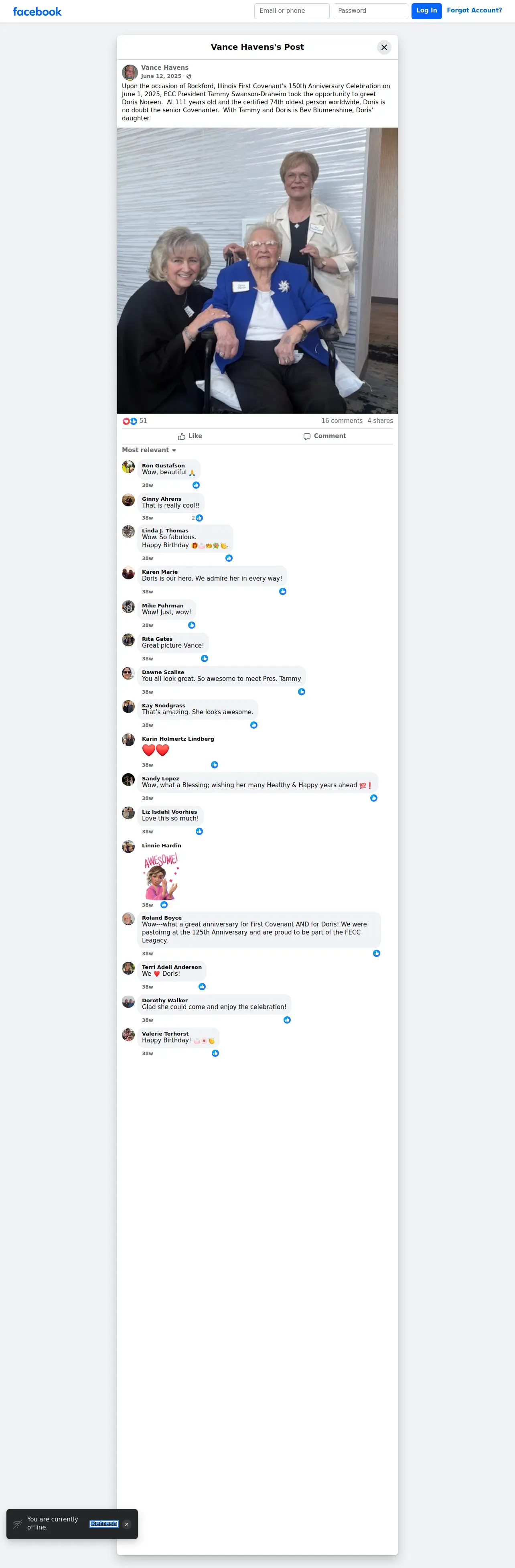View the 4 shares count
This screenshot has width=515, height=1568.
pyautogui.click(x=381, y=421)
